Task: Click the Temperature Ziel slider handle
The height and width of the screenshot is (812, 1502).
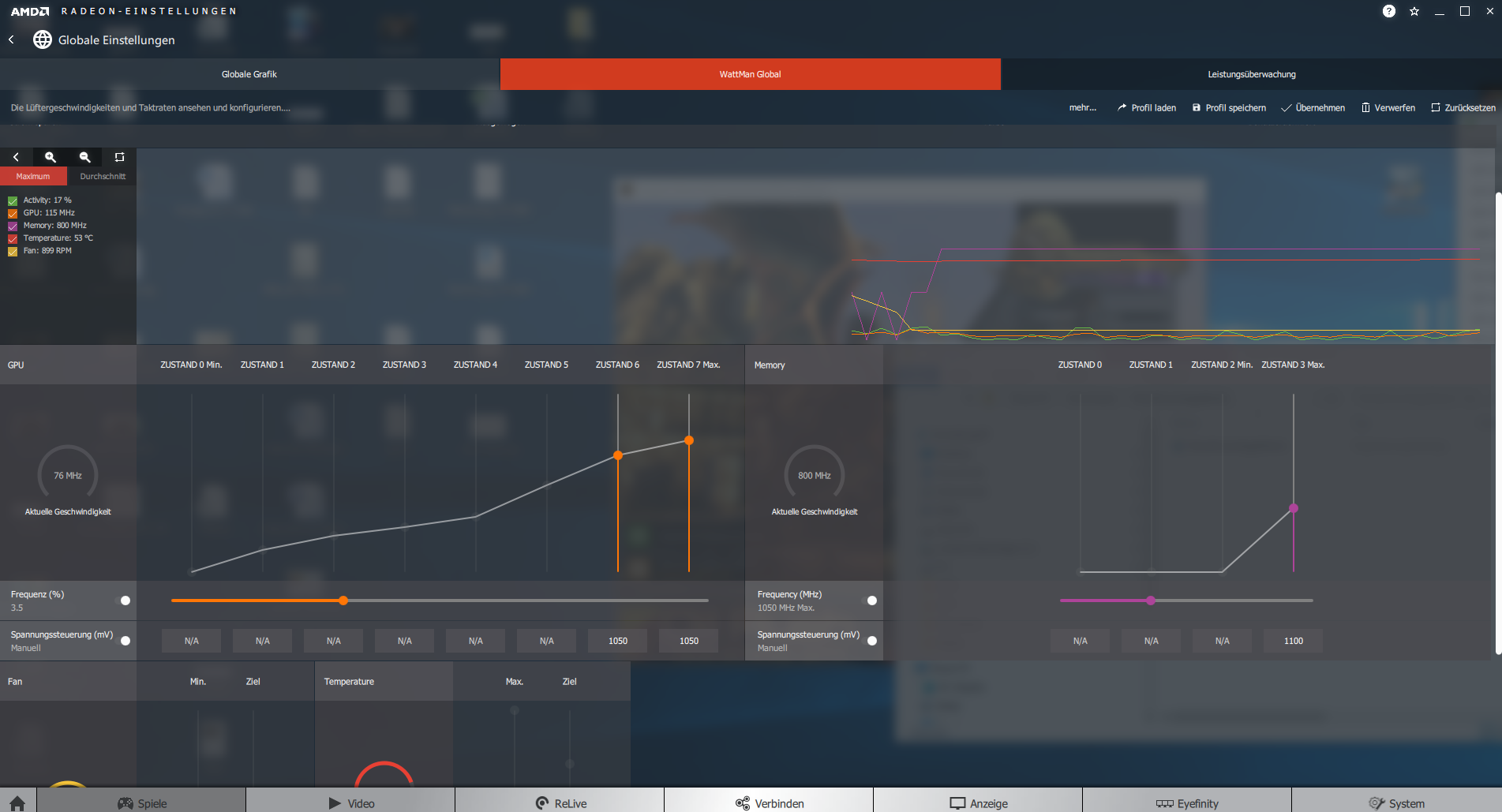Action: click(x=570, y=764)
